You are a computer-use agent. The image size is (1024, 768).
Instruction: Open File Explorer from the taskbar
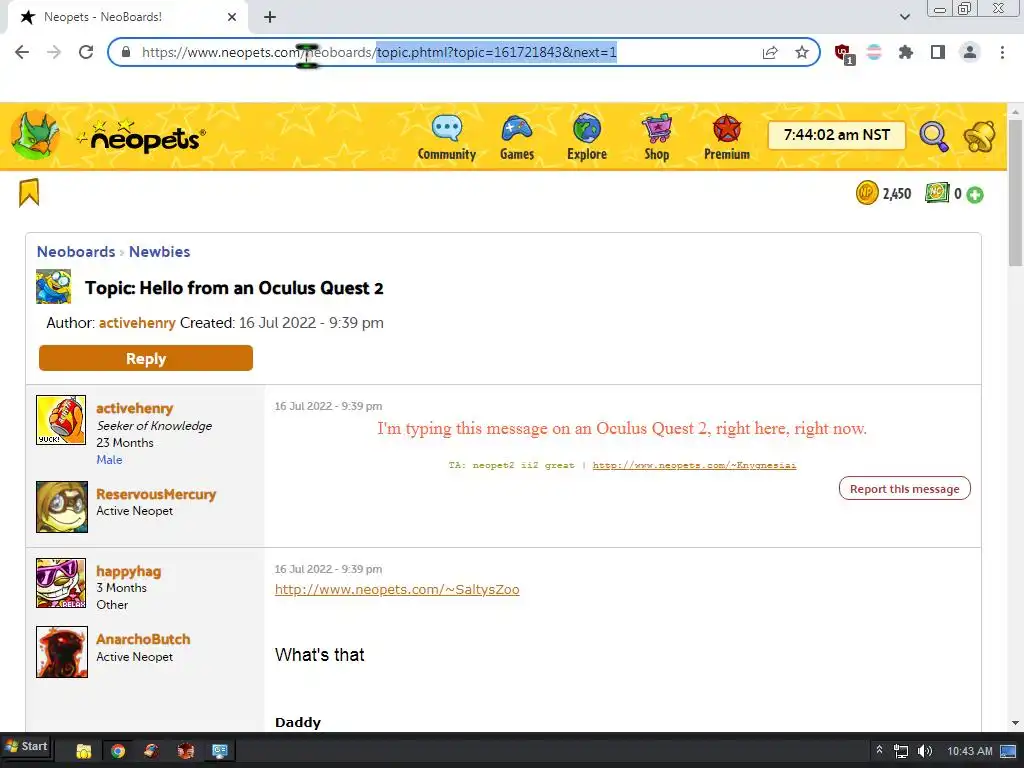click(84, 751)
